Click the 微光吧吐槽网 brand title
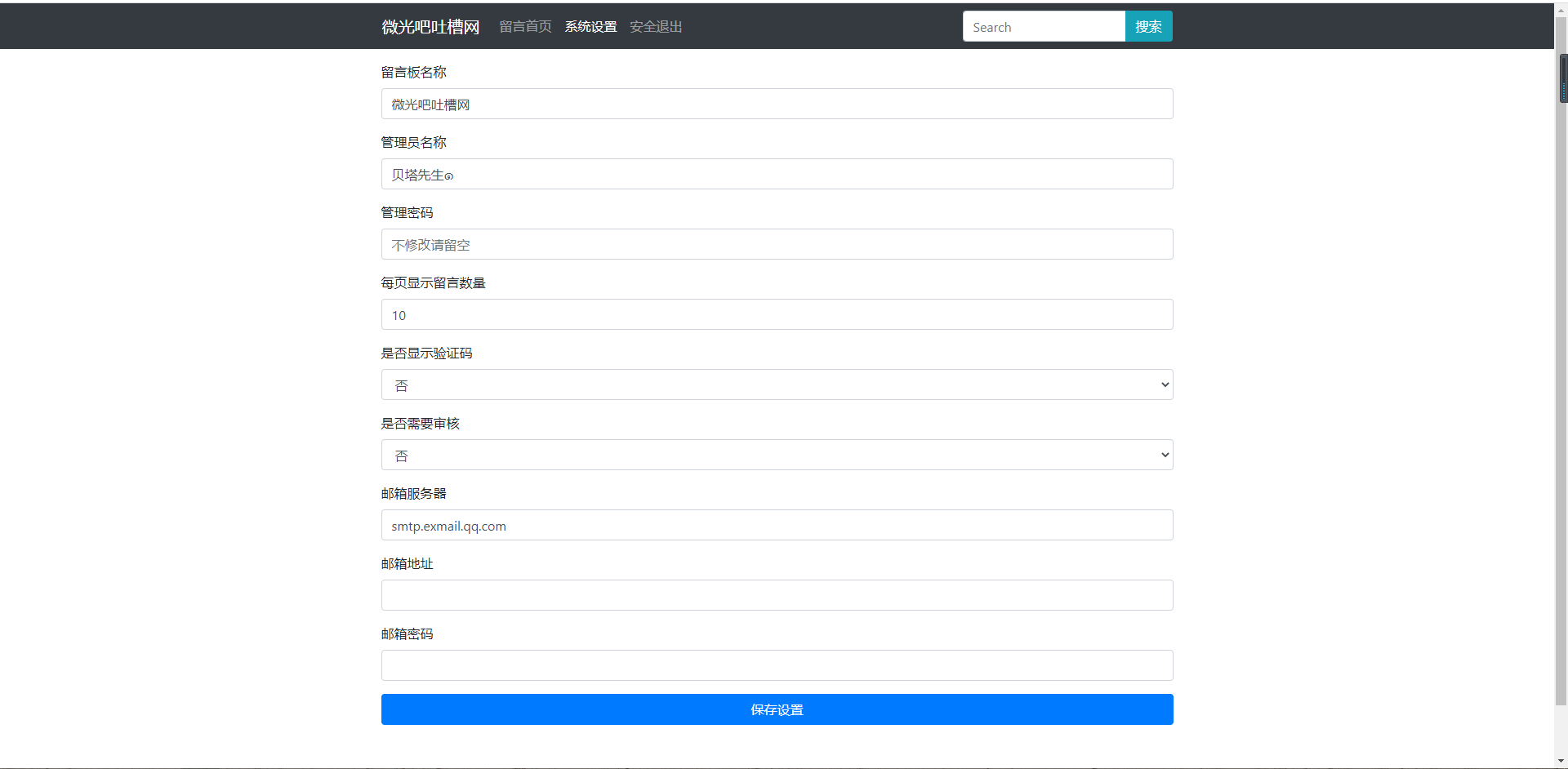The height and width of the screenshot is (769, 1568). 430,26
